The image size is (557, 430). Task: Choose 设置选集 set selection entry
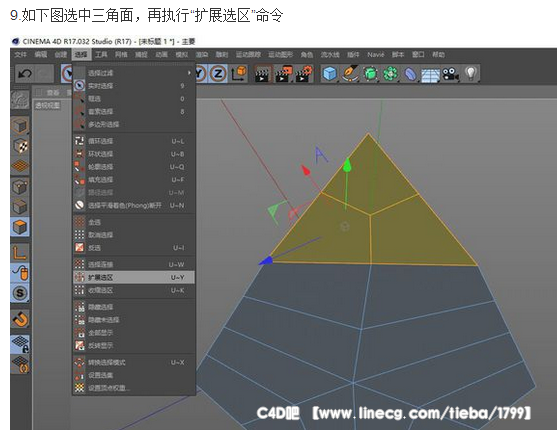134,375
